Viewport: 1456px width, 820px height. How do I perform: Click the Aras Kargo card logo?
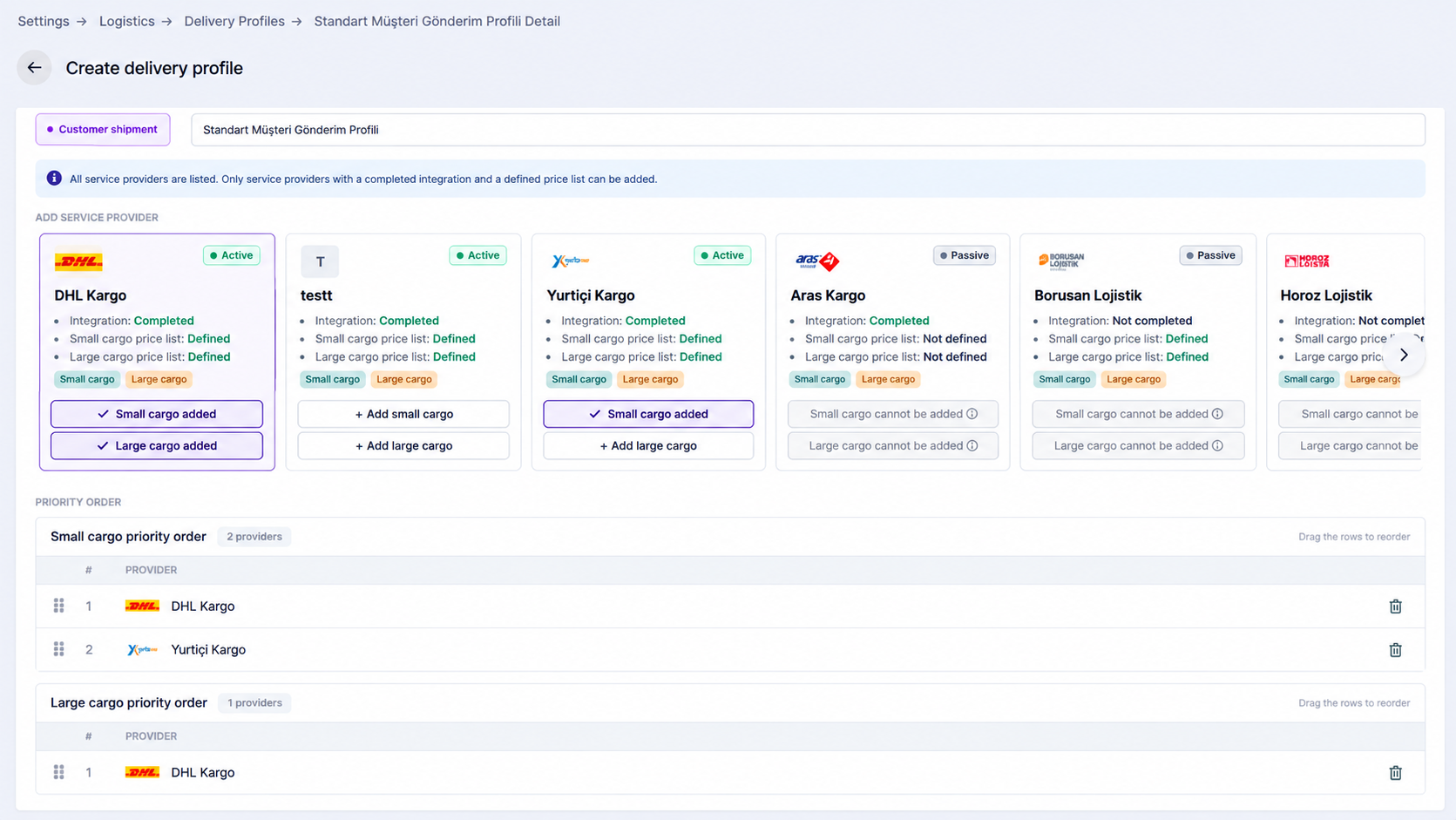click(816, 261)
